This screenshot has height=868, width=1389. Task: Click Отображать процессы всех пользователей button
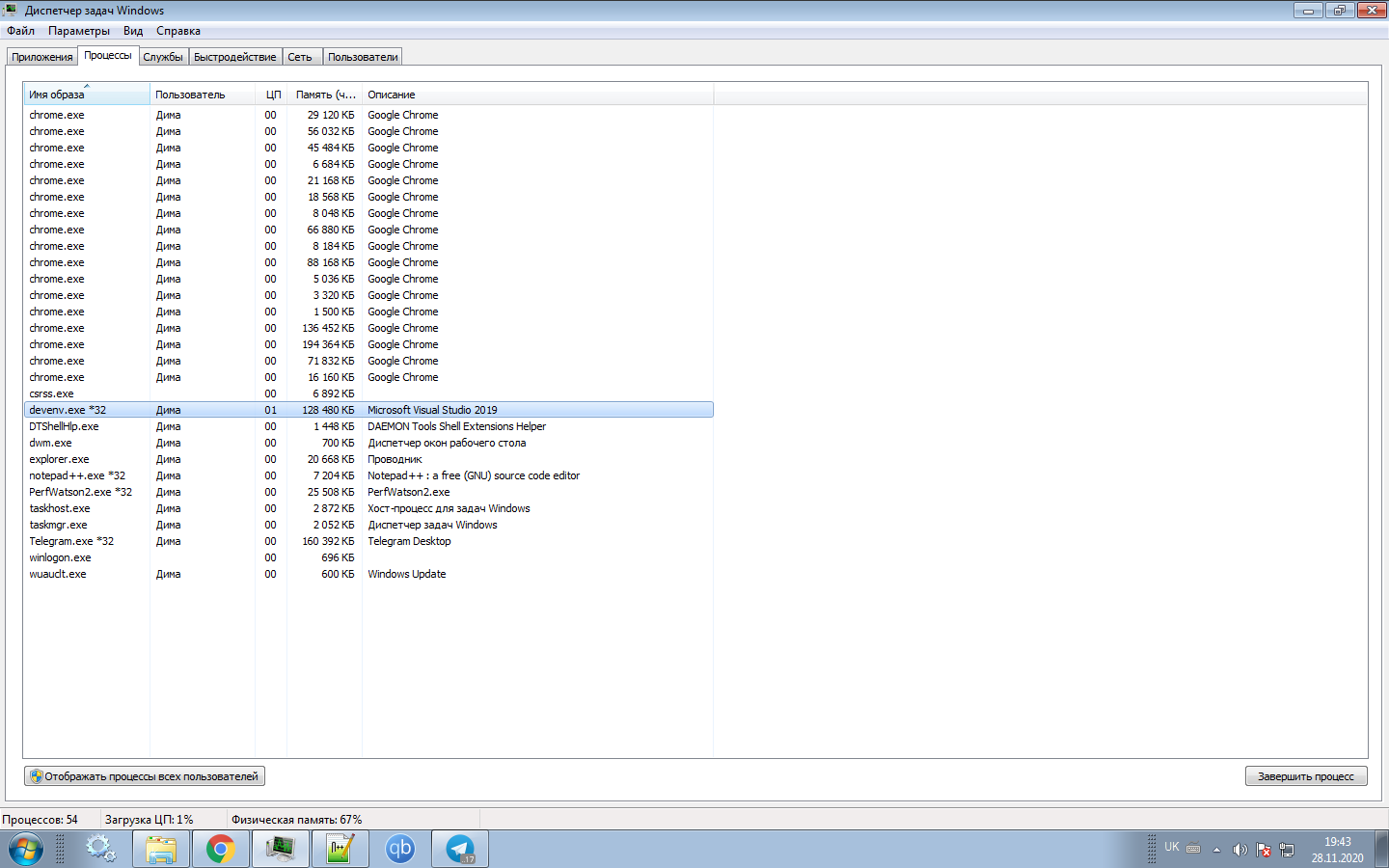[145, 776]
